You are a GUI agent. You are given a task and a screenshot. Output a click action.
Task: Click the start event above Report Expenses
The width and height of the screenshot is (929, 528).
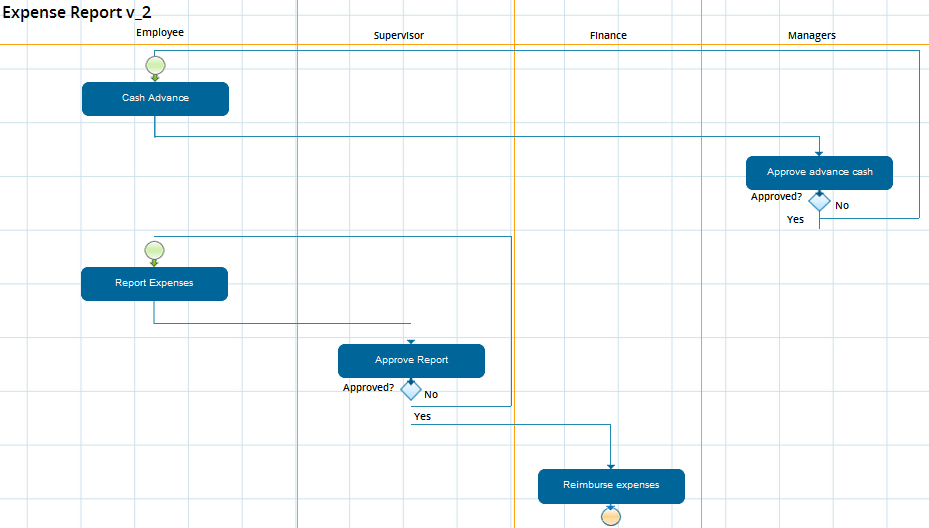pos(154,250)
